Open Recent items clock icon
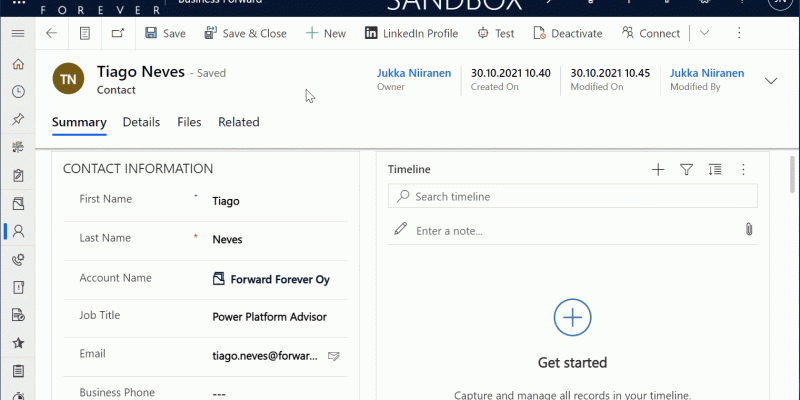Image resolution: width=800 pixels, height=400 pixels. click(x=18, y=92)
